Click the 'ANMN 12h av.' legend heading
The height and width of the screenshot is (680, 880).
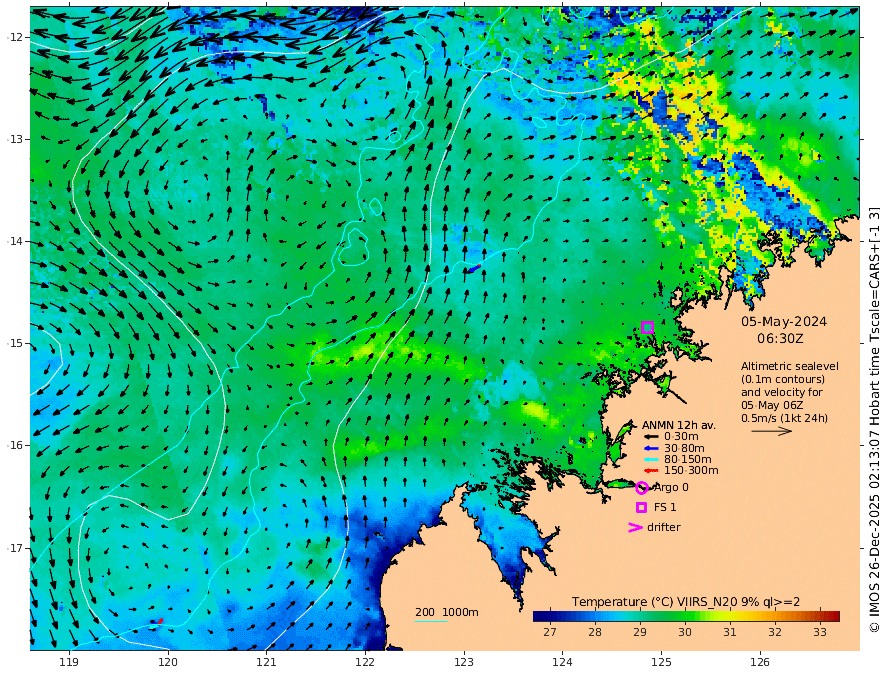point(679,425)
